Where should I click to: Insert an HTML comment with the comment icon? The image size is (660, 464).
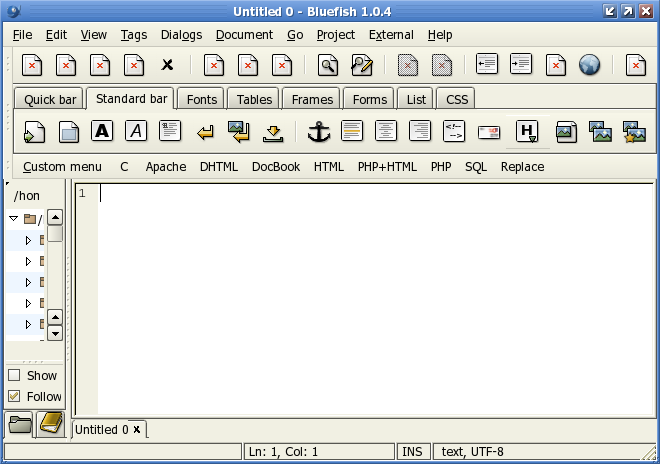click(x=454, y=131)
